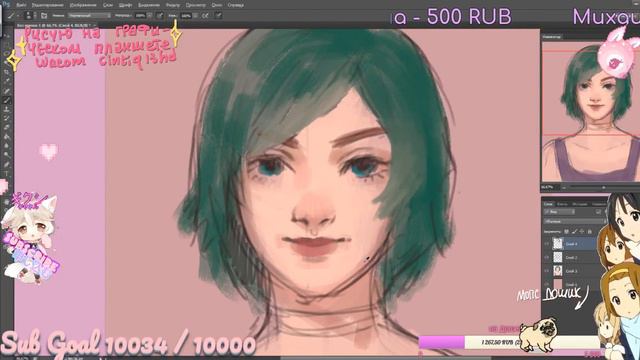Lock transparent pixels in Layers panel

(567, 232)
